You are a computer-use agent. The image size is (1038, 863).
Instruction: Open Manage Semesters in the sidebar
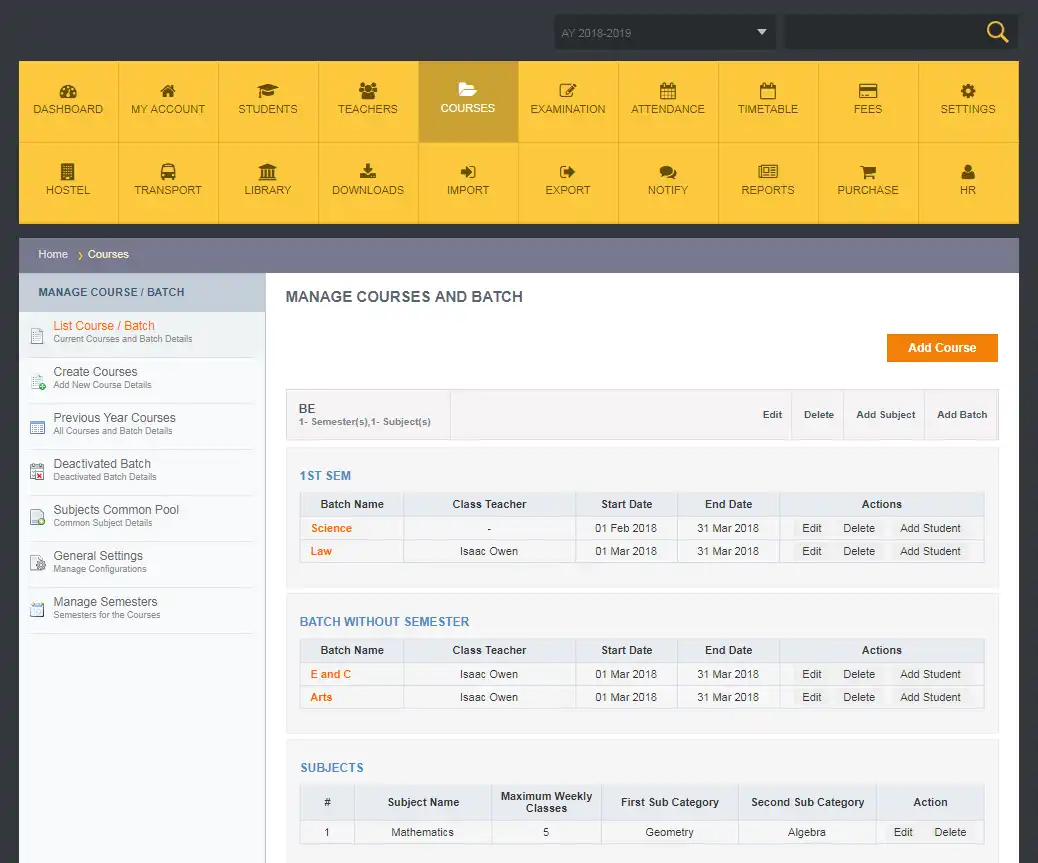coord(105,602)
